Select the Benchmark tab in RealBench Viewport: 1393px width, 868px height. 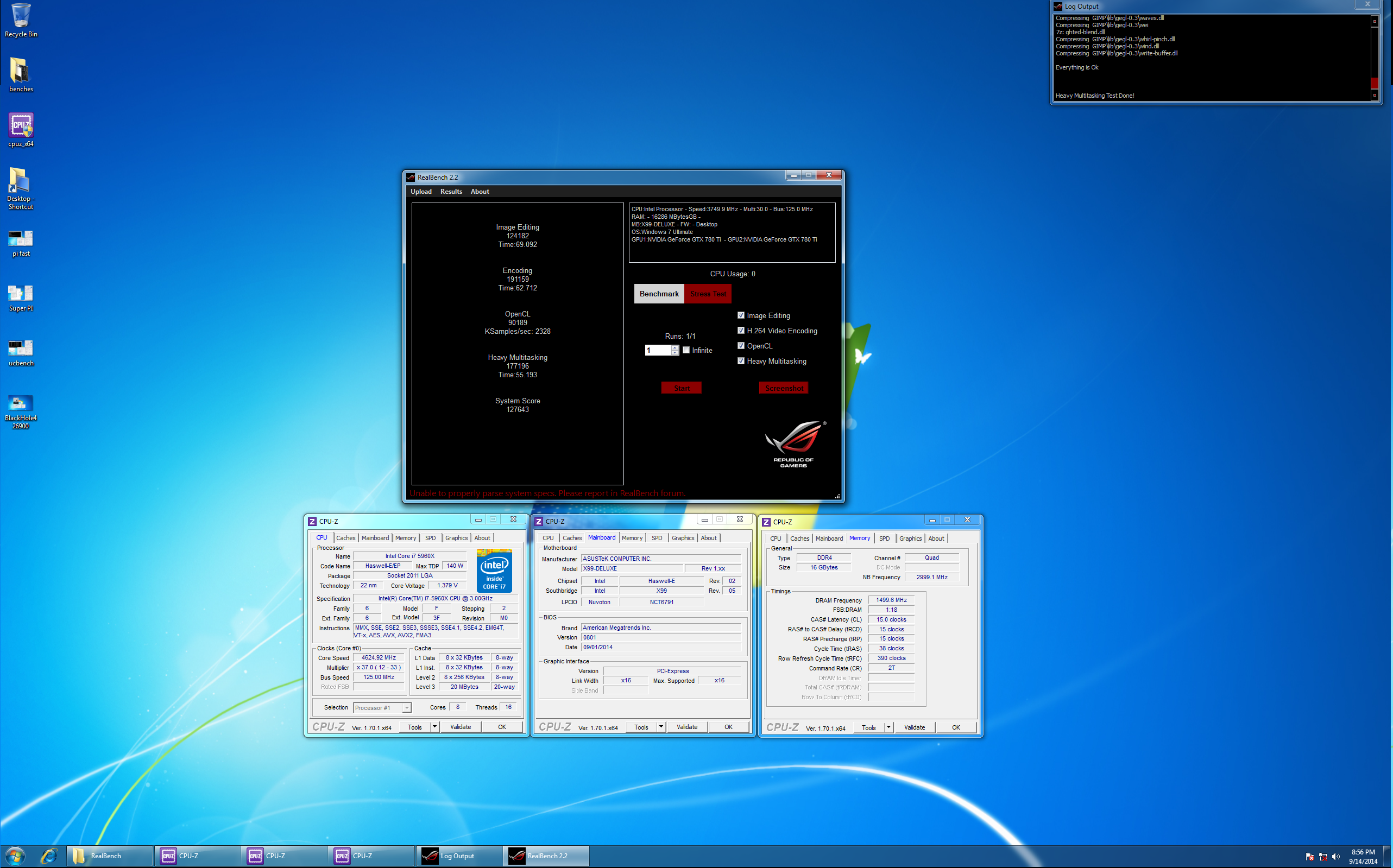659,294
